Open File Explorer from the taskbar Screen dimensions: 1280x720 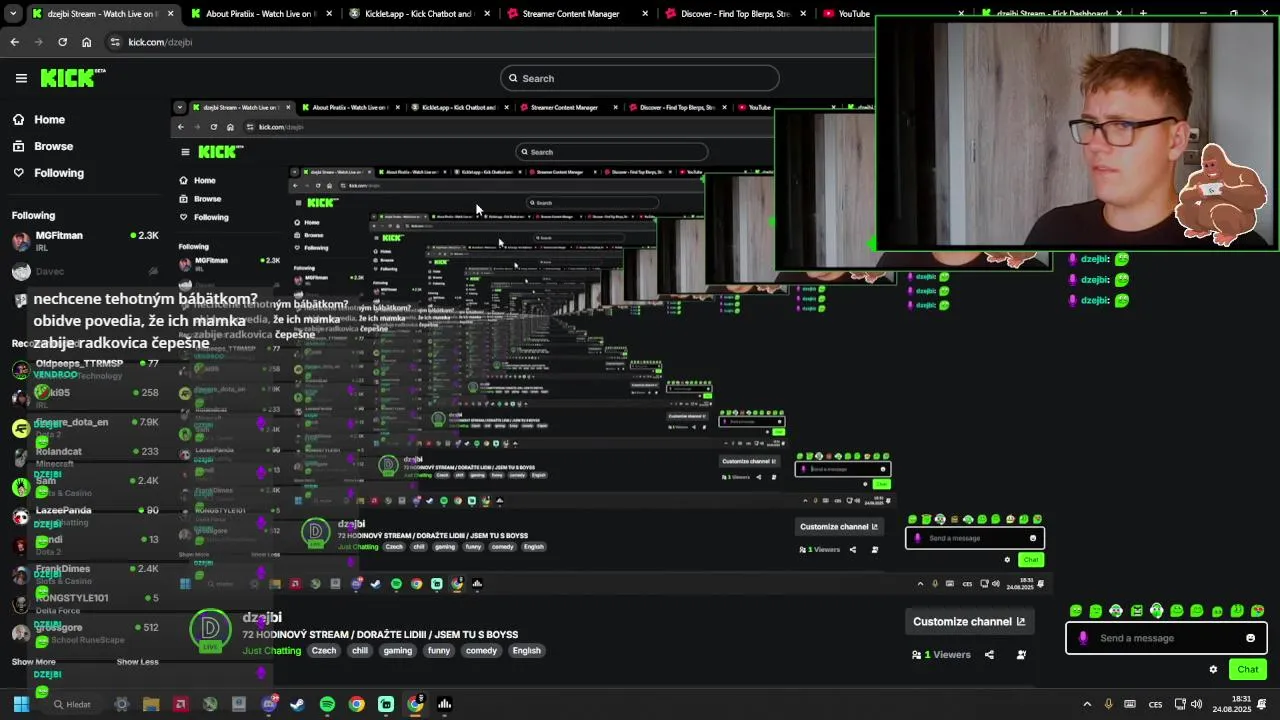tap(151, 704)
